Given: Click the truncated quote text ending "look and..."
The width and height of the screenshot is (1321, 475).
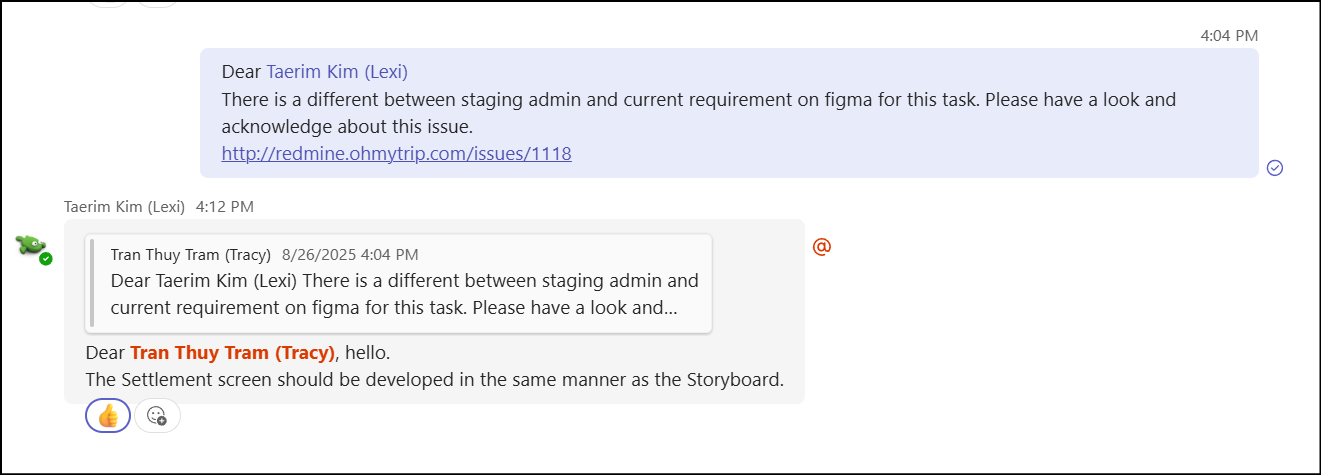Looking at the screenshot, I should click(394, 308).
